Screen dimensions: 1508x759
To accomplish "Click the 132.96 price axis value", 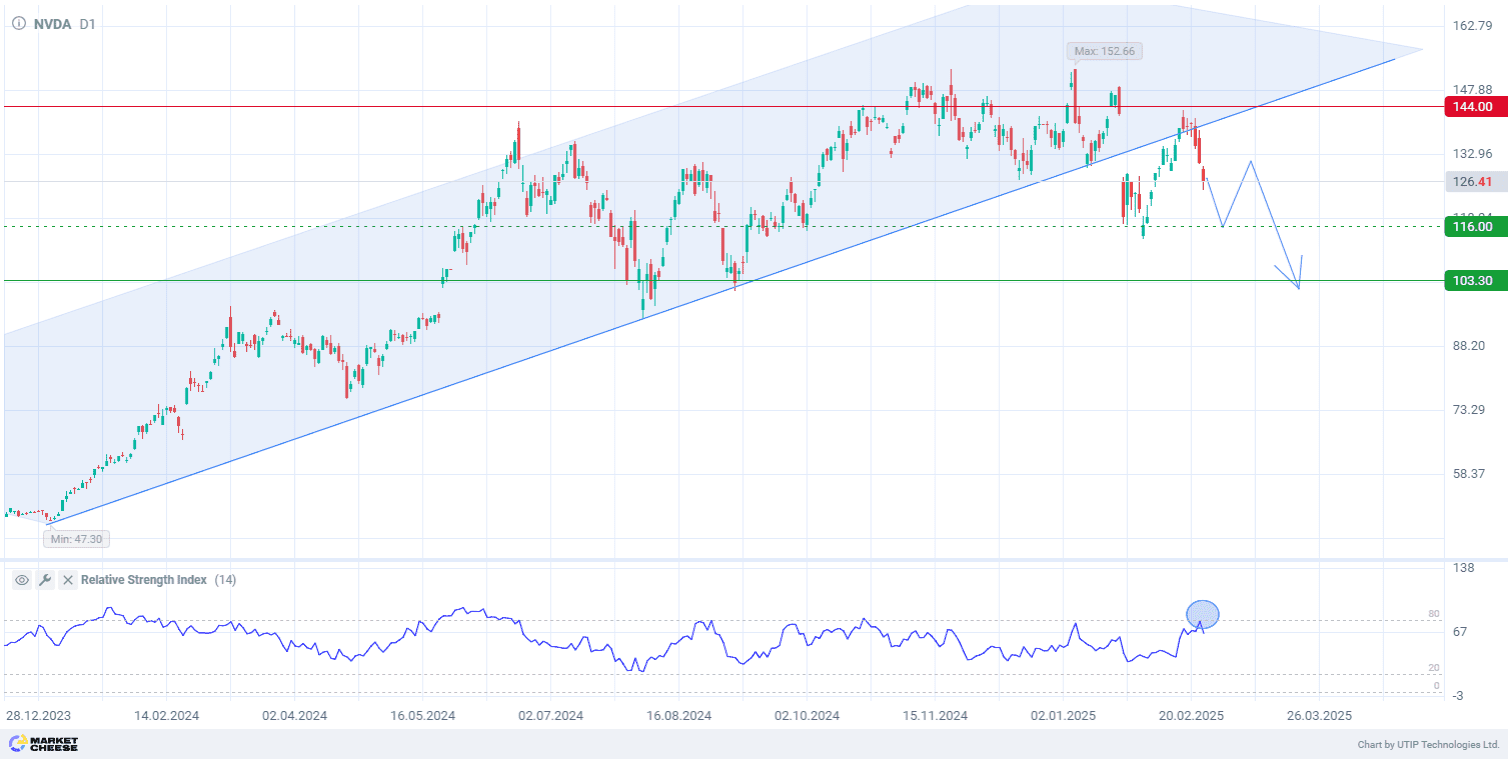I will [1471, 153].
